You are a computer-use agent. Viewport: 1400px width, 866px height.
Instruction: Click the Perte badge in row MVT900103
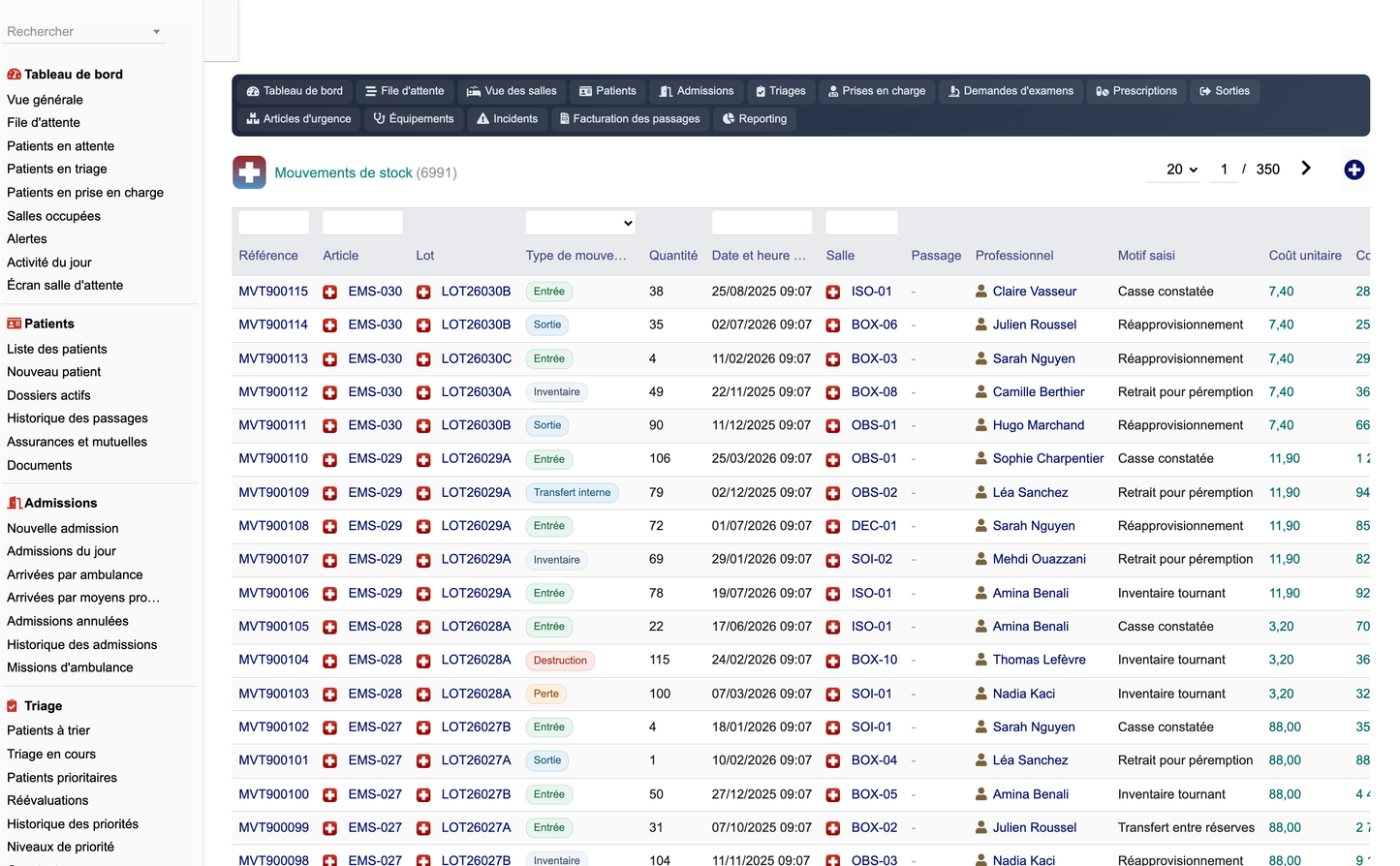coord(546,694)
